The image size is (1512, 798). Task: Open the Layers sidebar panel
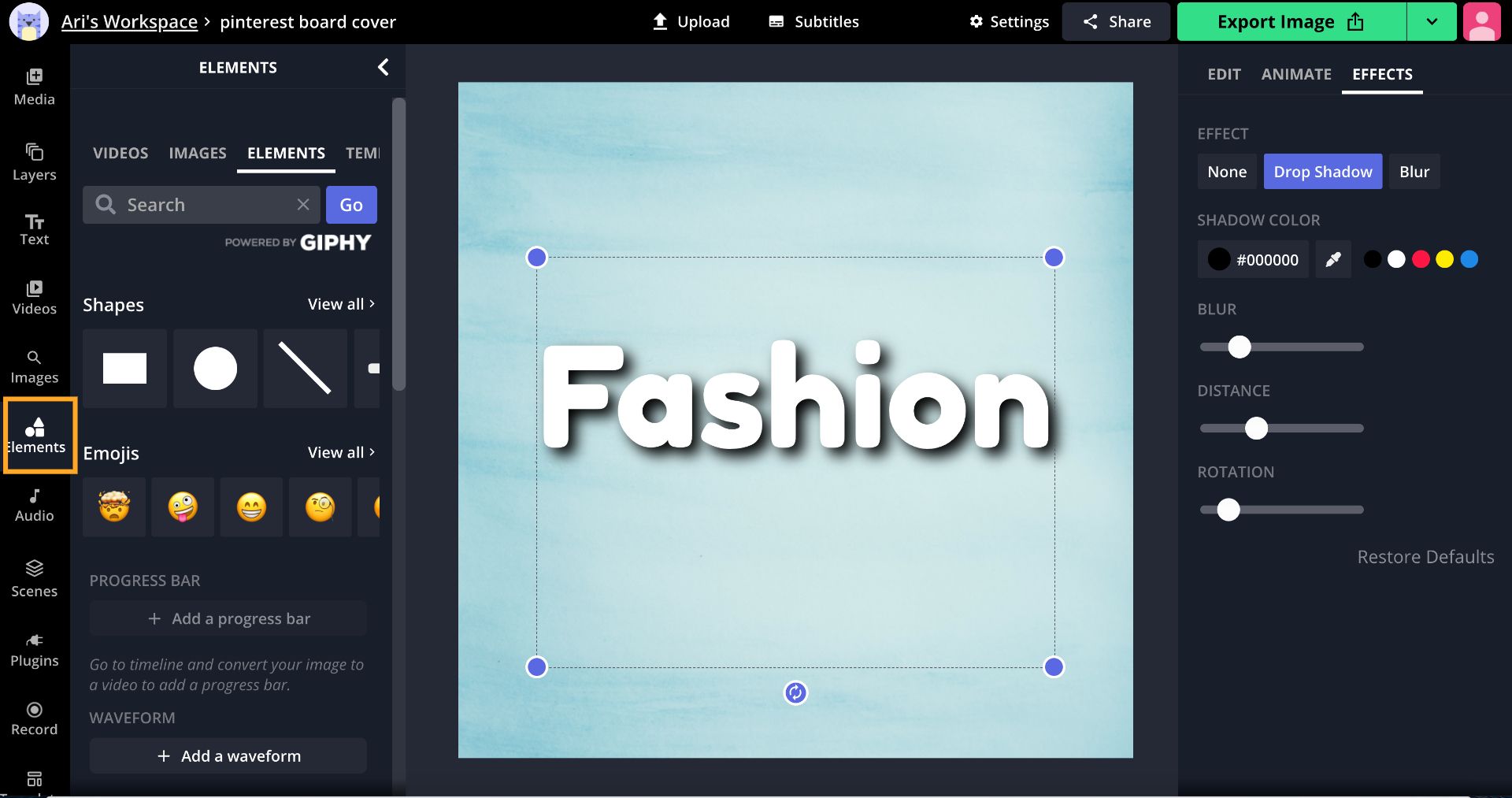[x=34, y=161]
